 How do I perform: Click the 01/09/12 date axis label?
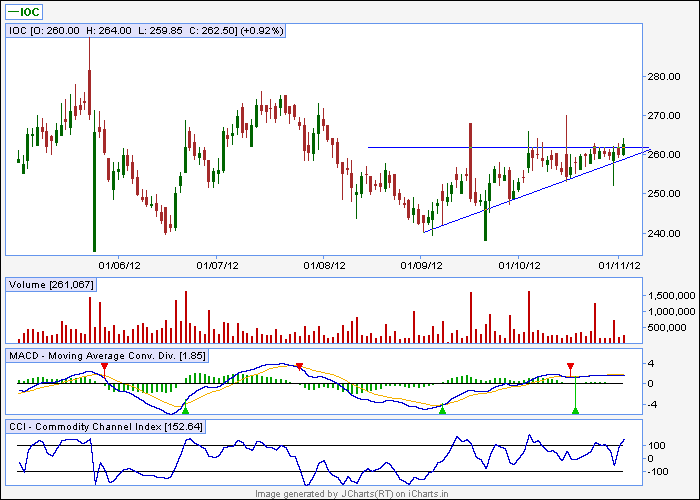(x=421, y=266)
